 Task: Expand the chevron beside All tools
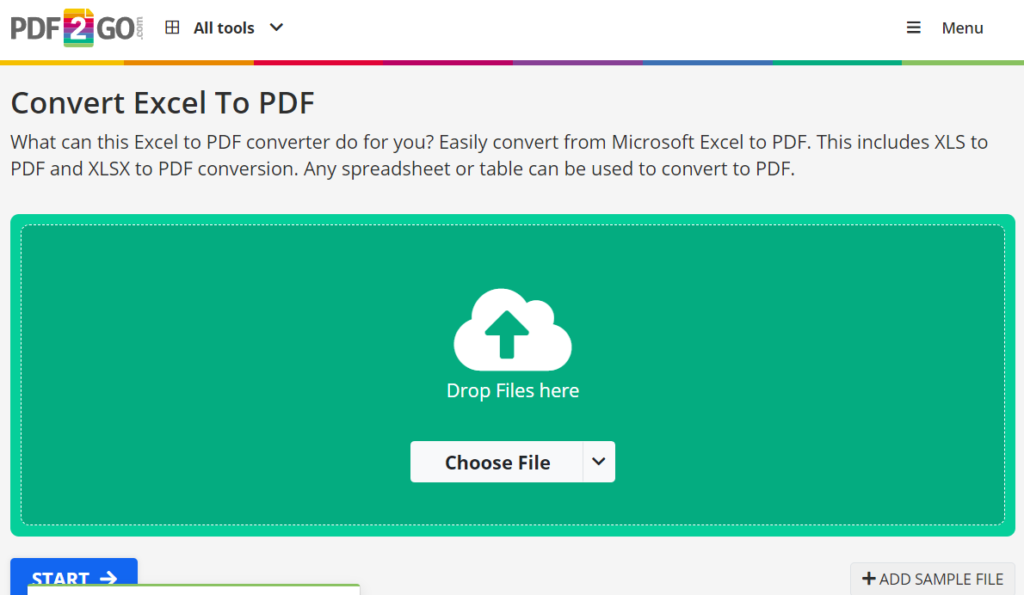point(275,28)
